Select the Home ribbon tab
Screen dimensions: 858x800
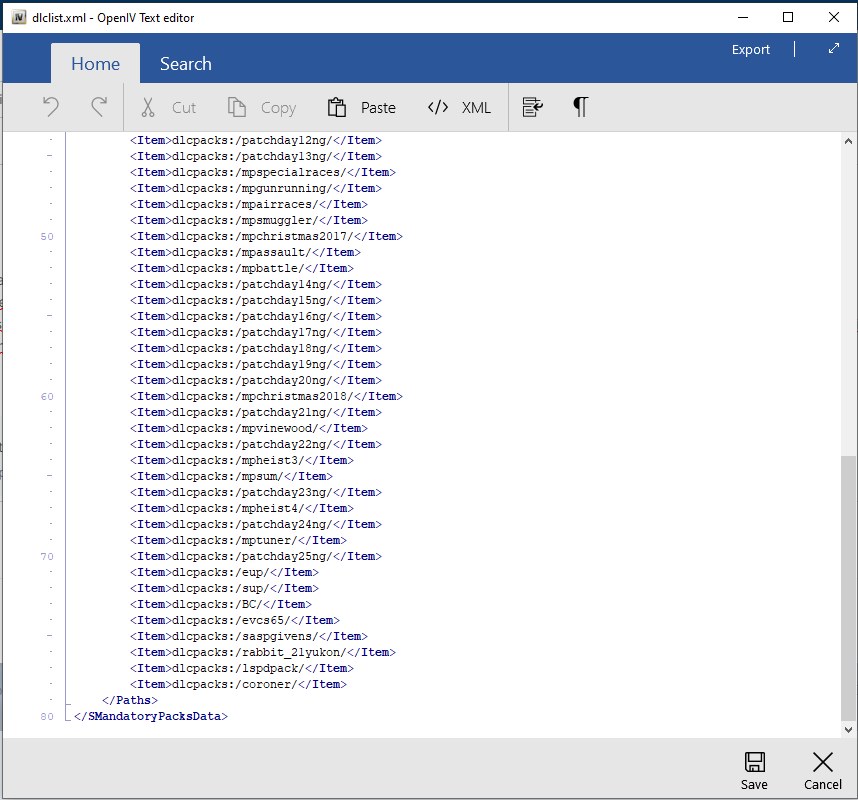[x=95, y=64]
